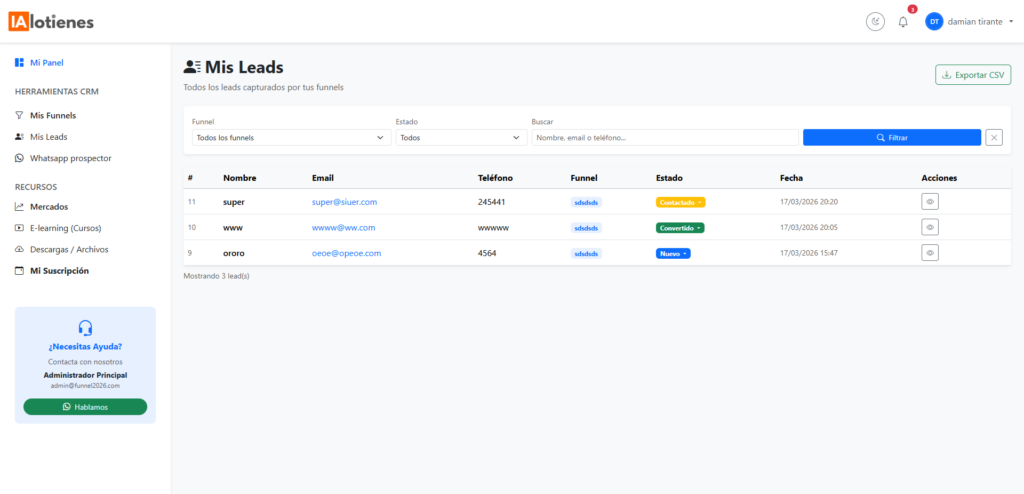Click the Hablamos WhatsApp button

(x=85, y=407)
